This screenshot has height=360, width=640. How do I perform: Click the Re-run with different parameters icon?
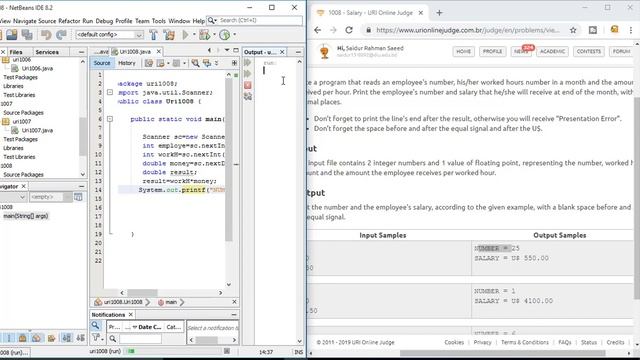point(247,73)
